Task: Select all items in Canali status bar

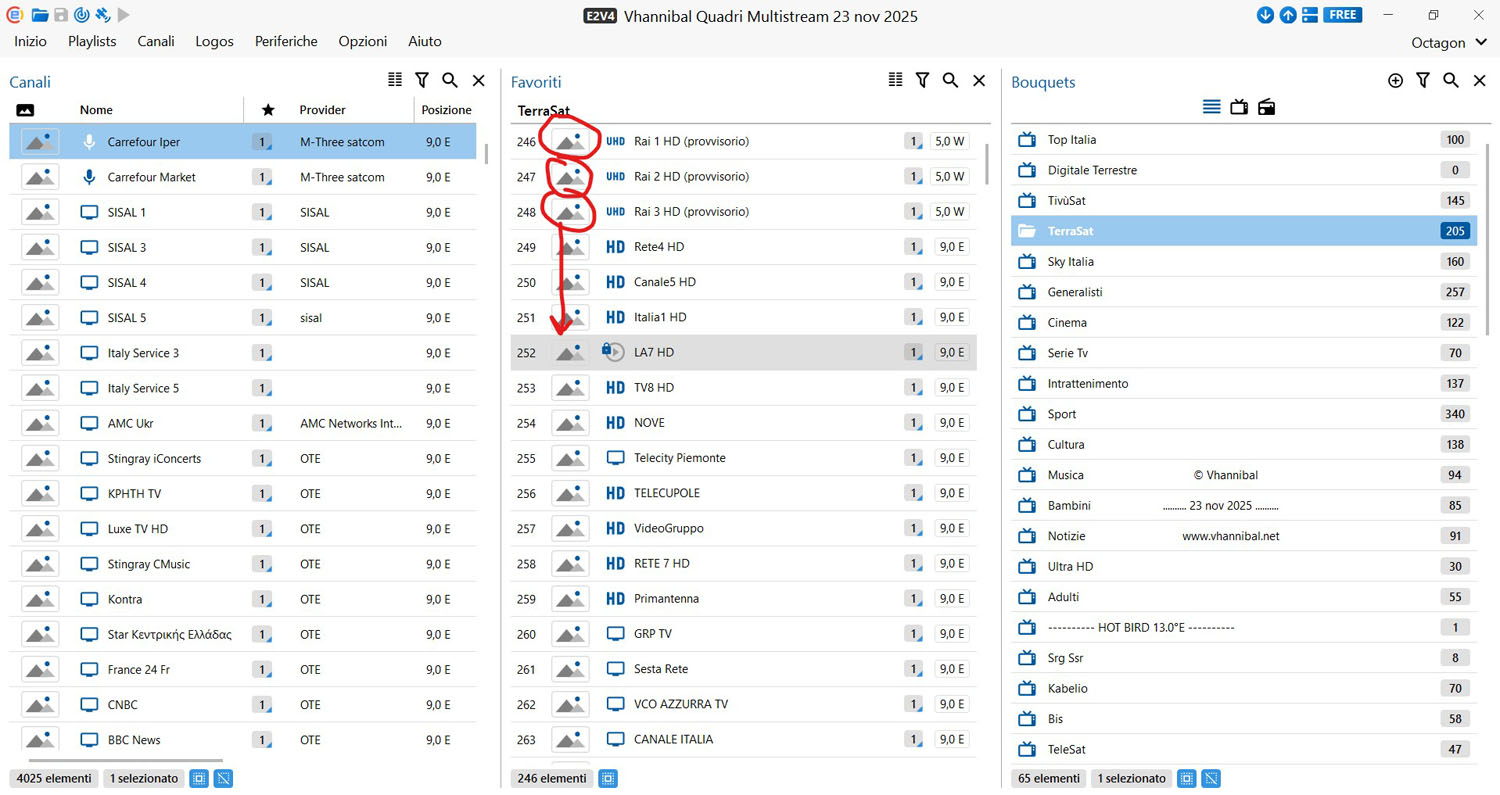Action: pos(198,778)
